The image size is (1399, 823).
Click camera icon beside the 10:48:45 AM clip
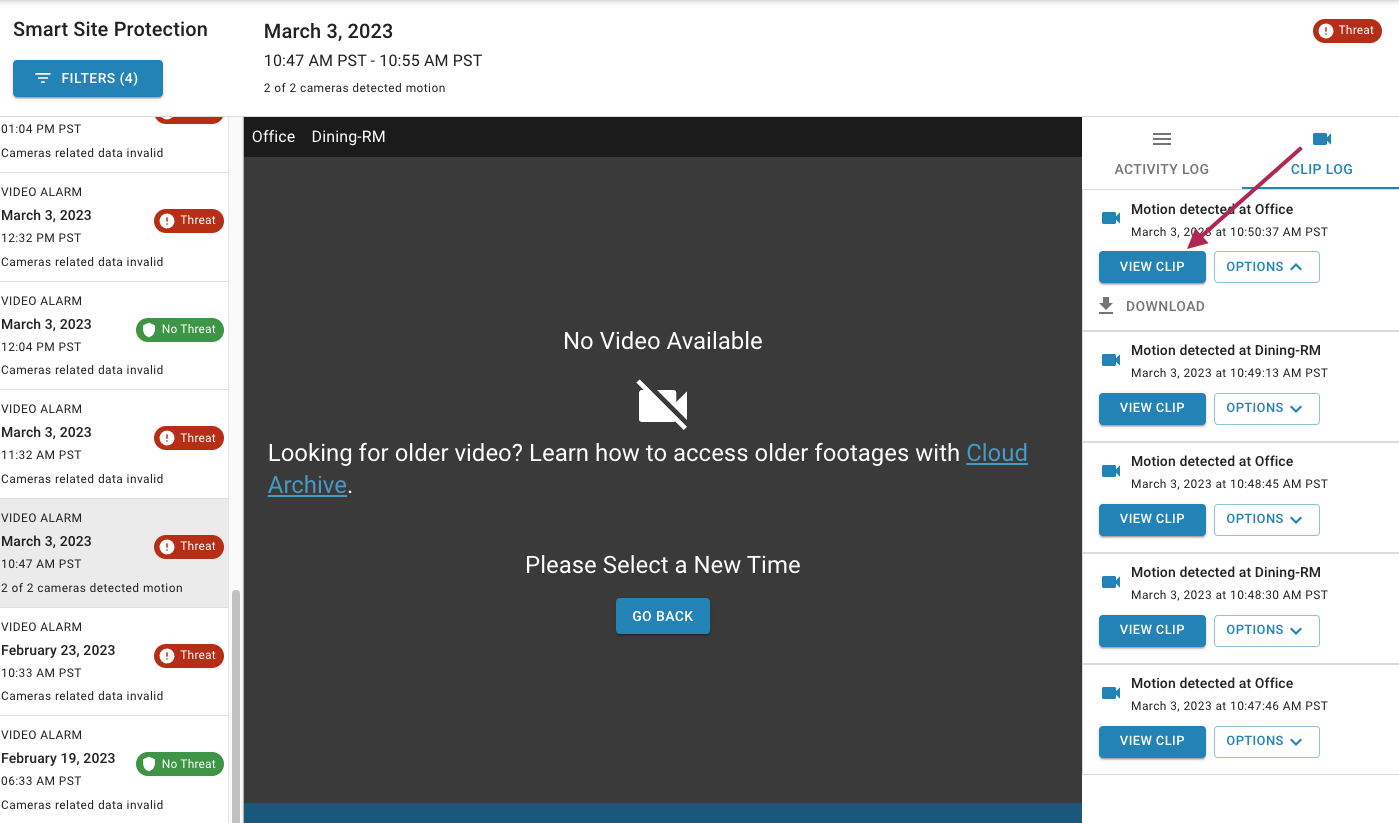[1110, 470]
